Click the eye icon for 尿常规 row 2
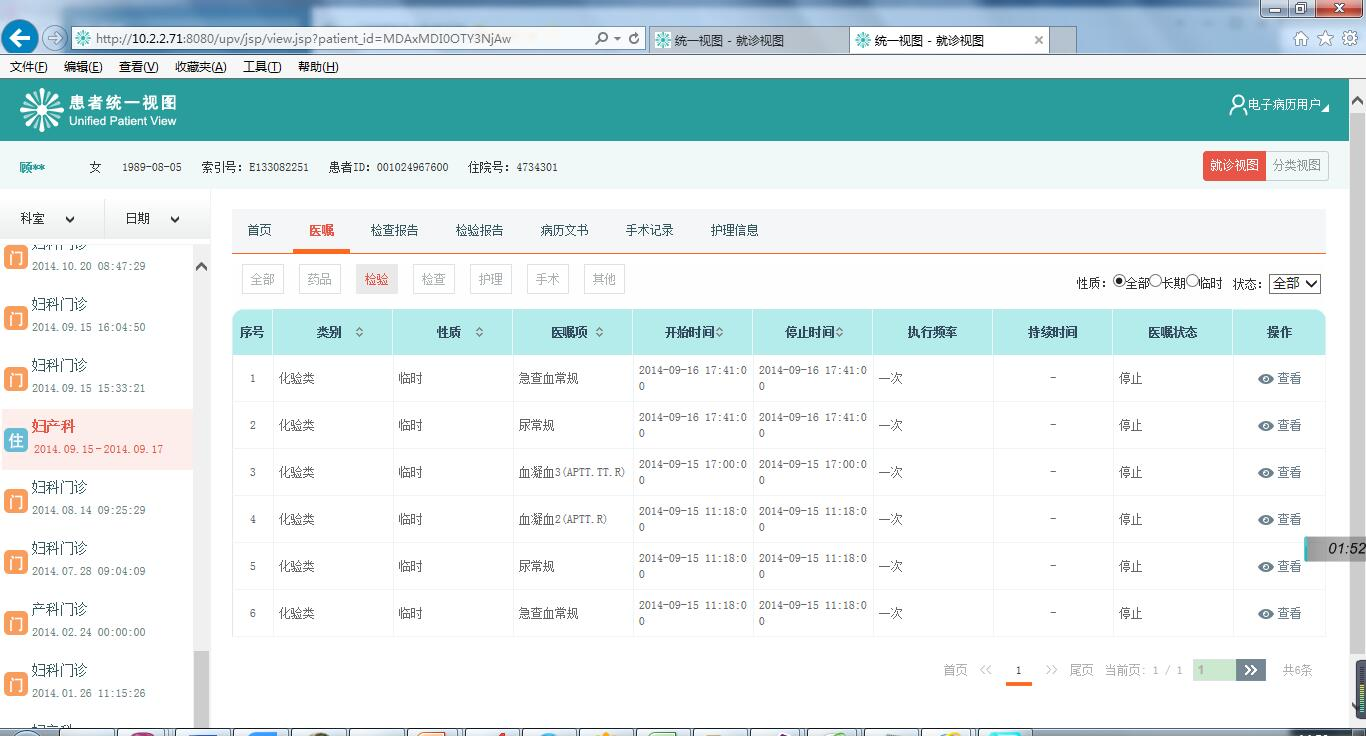1366x736 pixels. point(1266,426)
